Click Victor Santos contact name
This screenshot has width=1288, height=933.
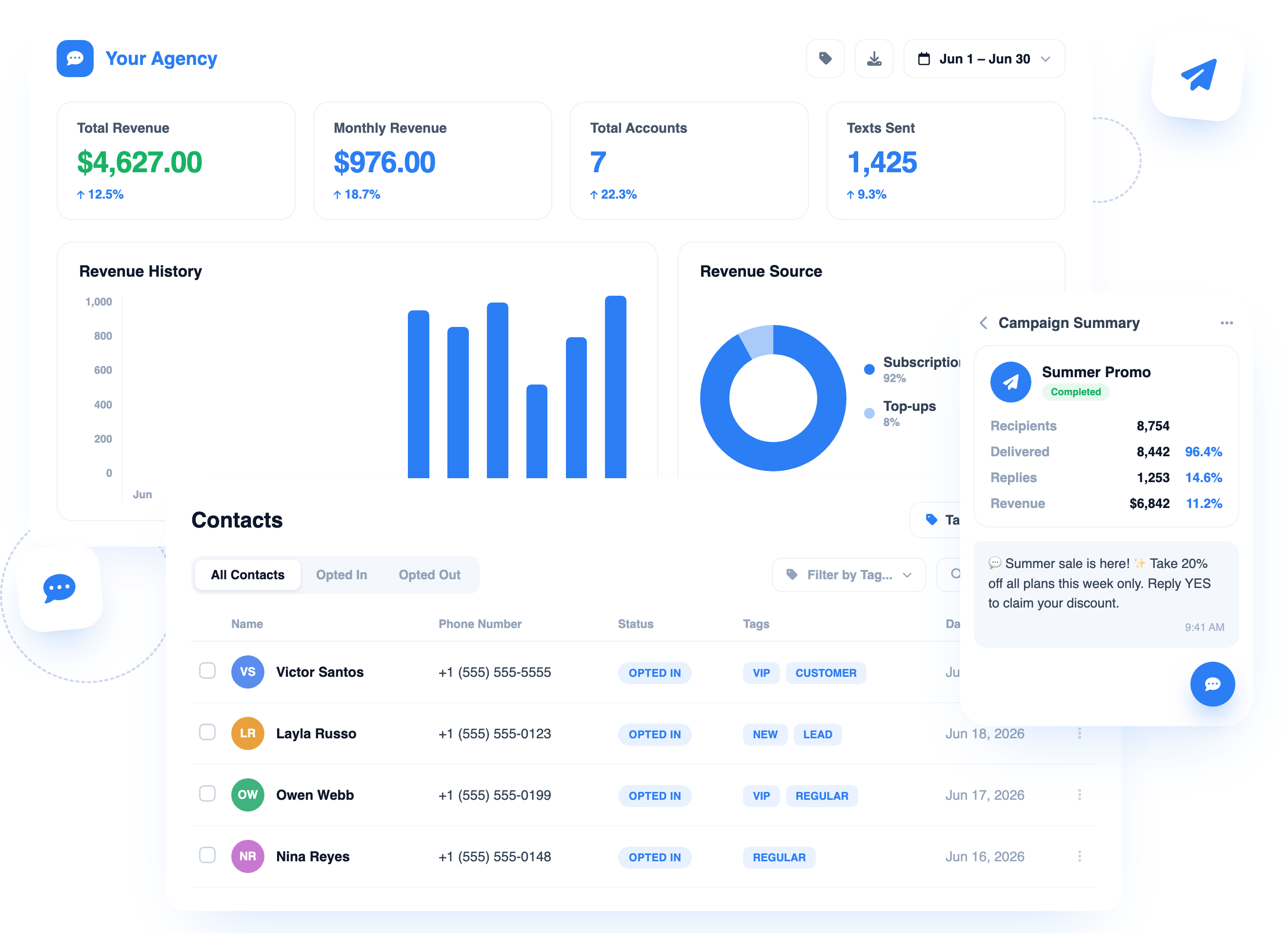[320, 672]
